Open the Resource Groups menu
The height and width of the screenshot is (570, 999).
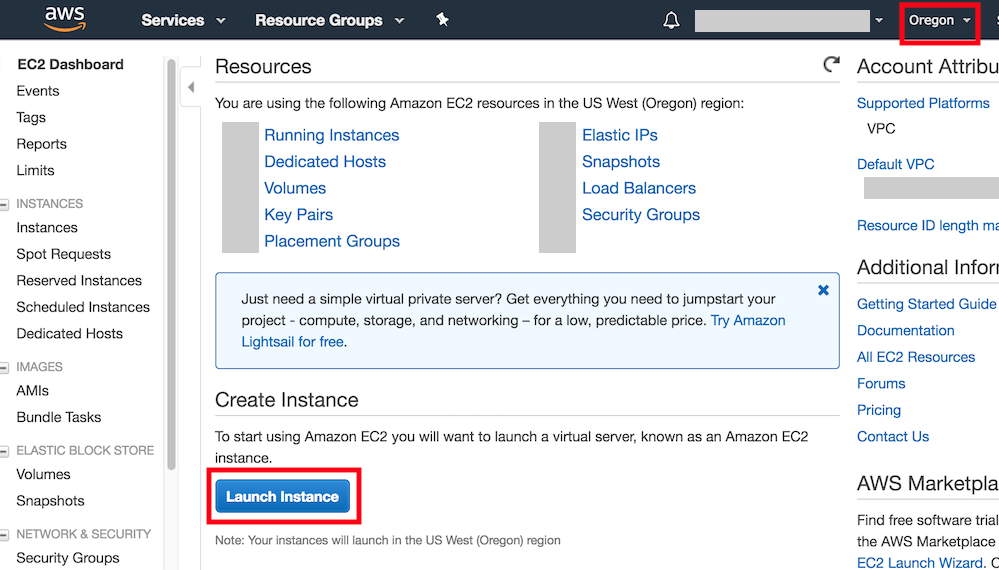pos(329,20)
